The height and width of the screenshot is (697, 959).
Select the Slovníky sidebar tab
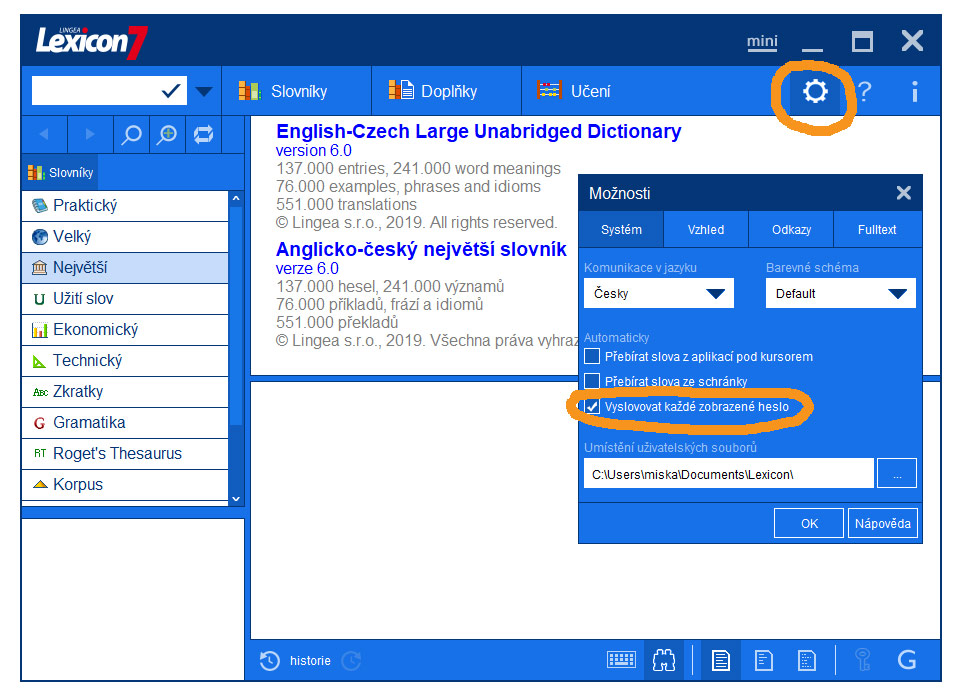[60, 172]
